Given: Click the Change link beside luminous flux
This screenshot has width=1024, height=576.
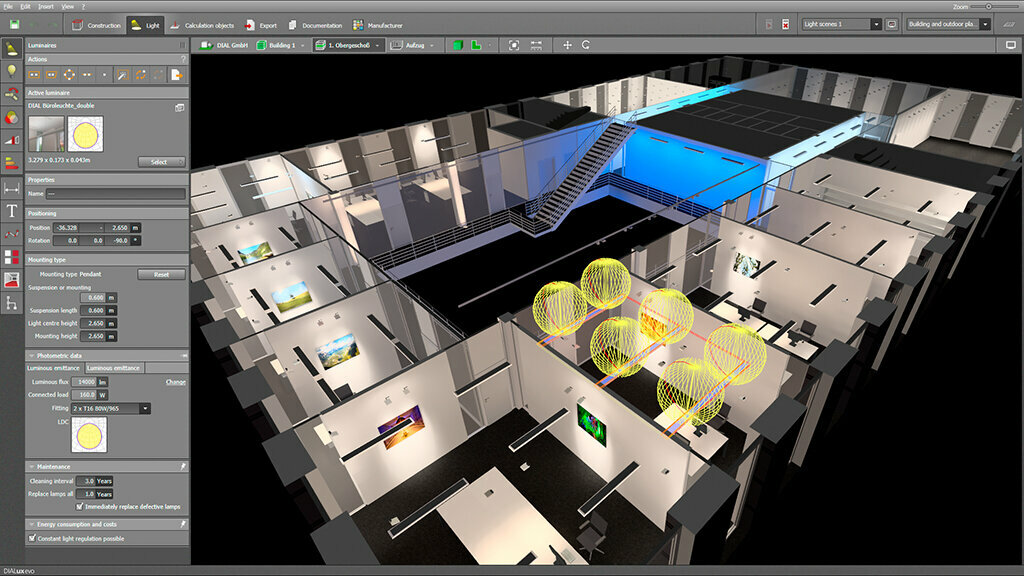Looking at the screenshot, I should click(176, 382).
